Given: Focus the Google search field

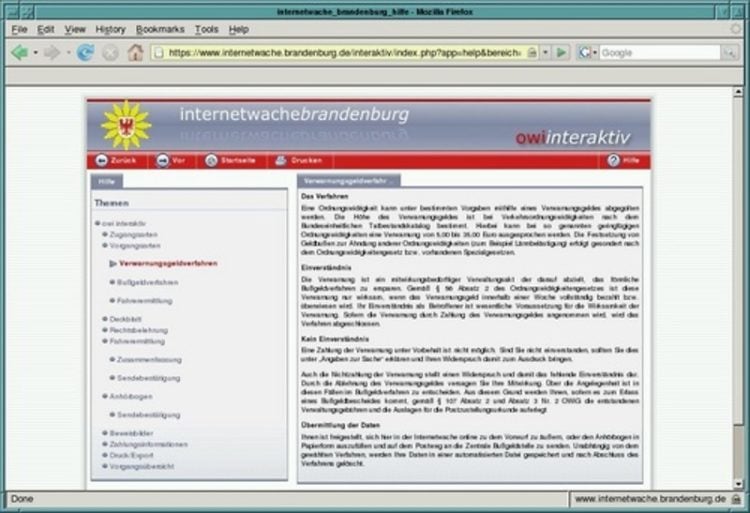Looking at the screenshot, I should [x=660, y=53].
